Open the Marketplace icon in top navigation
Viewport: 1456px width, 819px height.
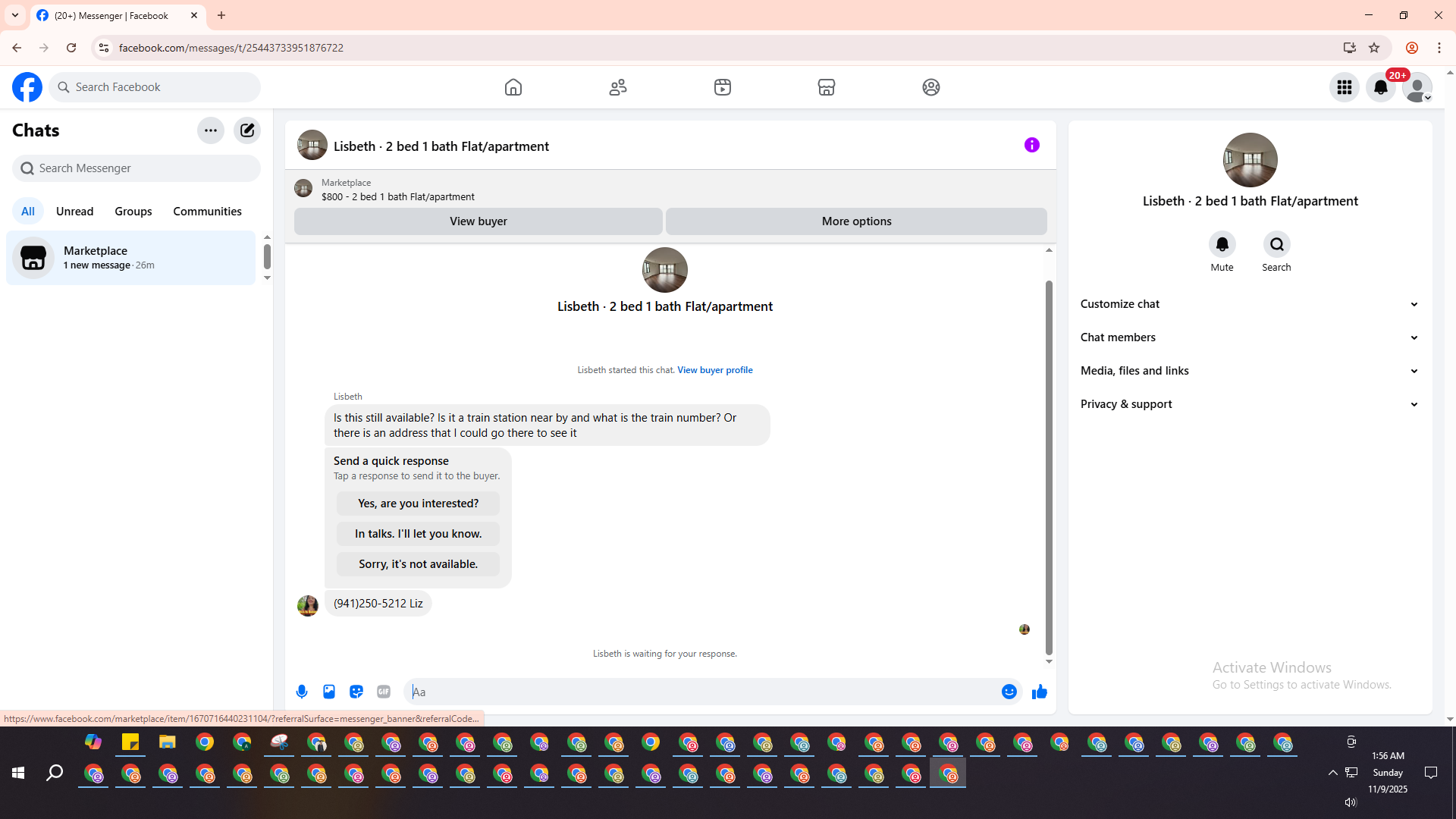827,87
